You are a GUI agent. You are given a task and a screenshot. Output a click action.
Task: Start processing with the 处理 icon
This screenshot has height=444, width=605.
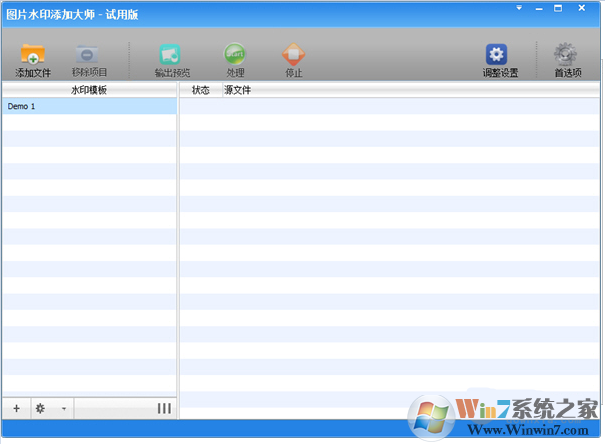point(235,56)
